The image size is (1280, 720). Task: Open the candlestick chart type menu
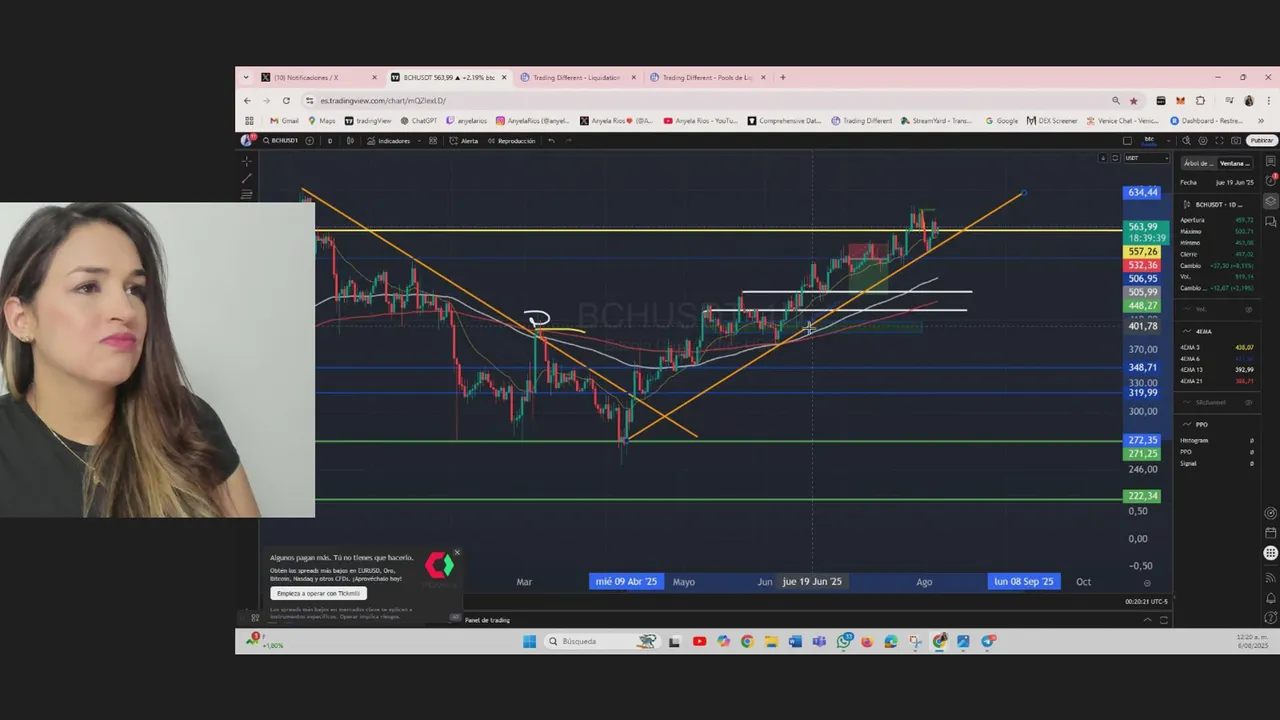tap(350, 141)
